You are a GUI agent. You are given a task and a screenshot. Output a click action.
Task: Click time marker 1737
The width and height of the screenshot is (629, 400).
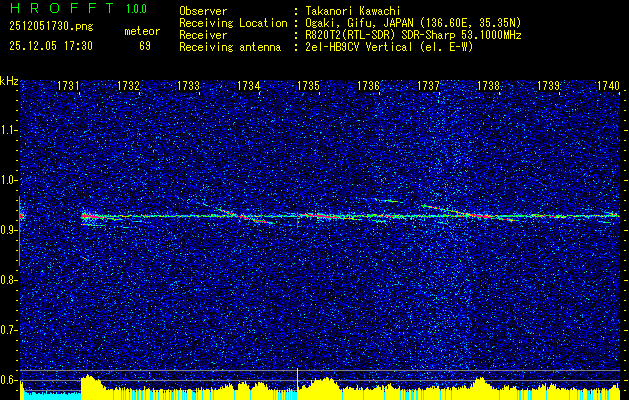tap(428, 85)
